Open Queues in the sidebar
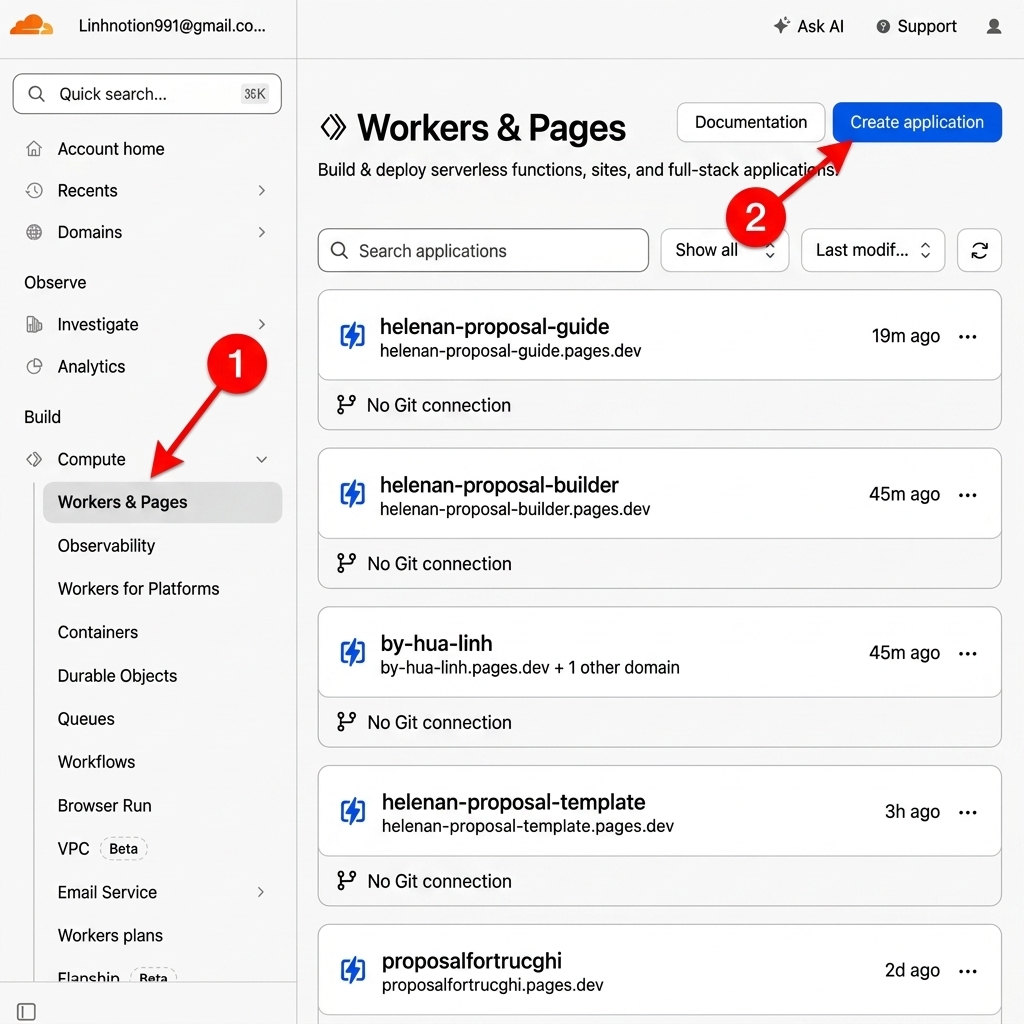Screen dimensions: 1024x1024 point(86,719)
